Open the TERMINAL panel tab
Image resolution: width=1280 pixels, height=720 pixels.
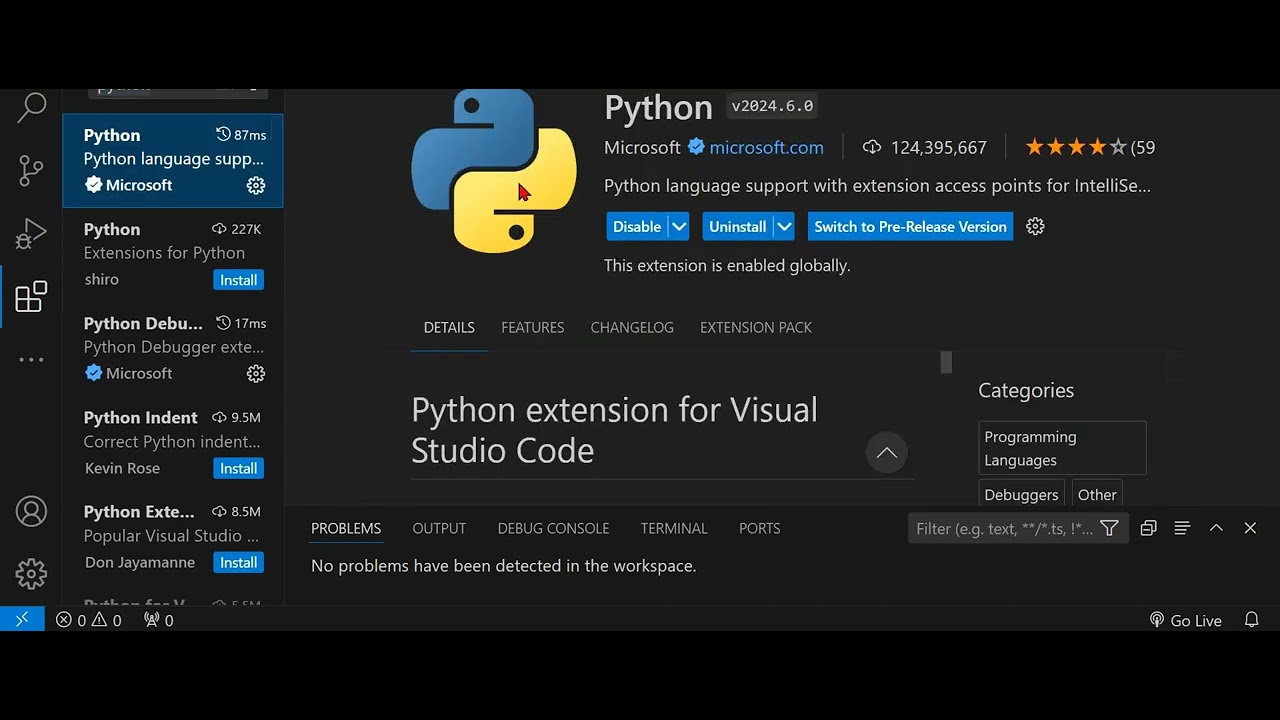pyautogui.click(x=674, y=528)
